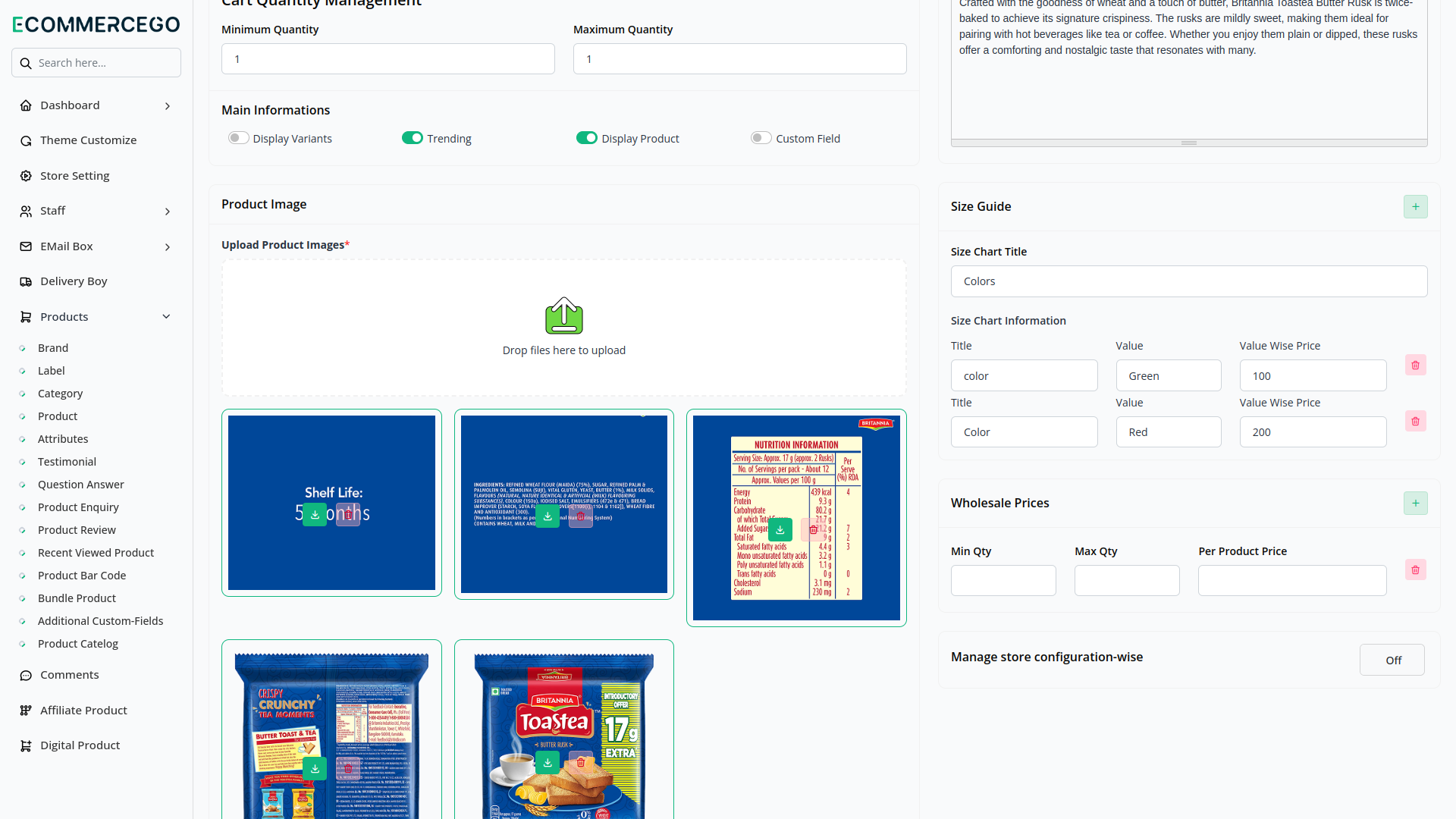Click the Per Product Price field
The image size is (1456, 819).
click(x=1292, y=581)
